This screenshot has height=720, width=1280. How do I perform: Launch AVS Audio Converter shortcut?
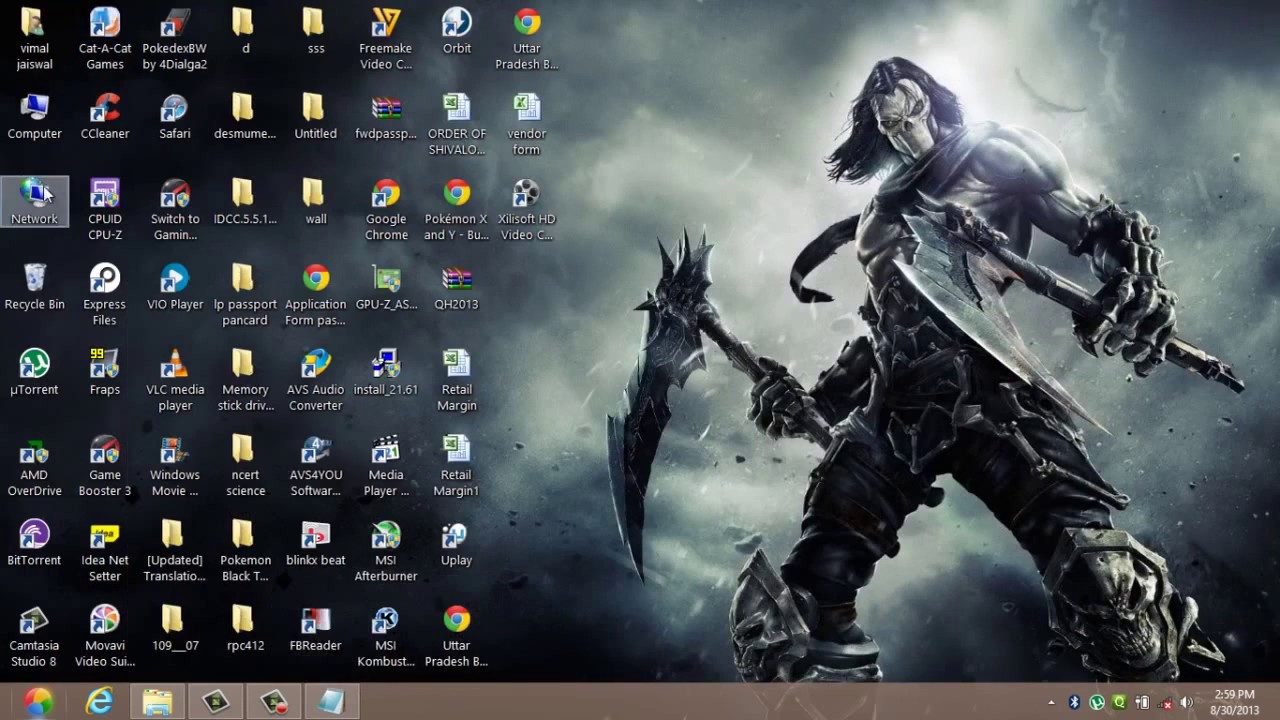point(316,381)
